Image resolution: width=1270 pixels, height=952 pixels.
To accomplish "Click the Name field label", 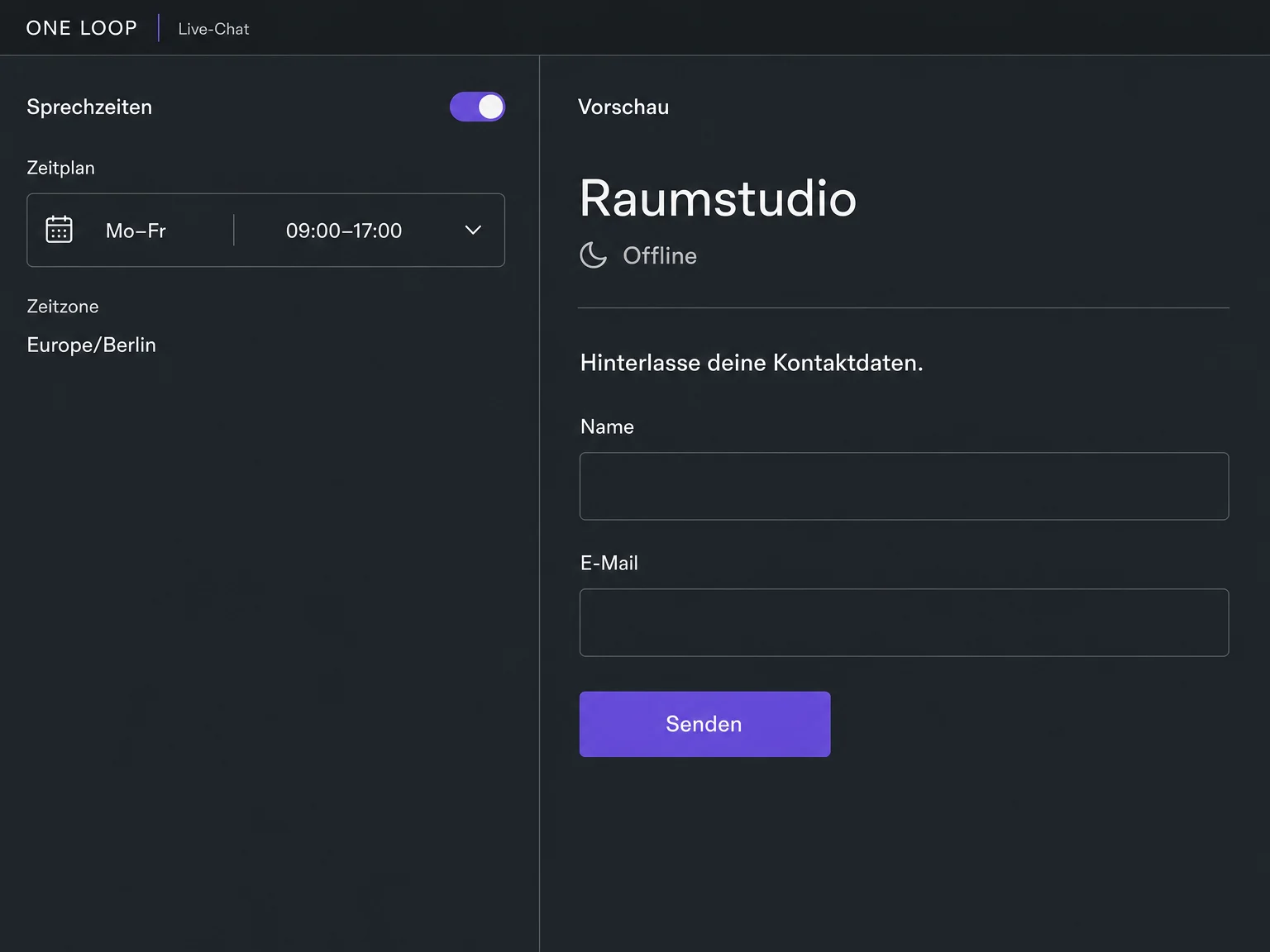I will pyautogui.click(x=607, y=426).
